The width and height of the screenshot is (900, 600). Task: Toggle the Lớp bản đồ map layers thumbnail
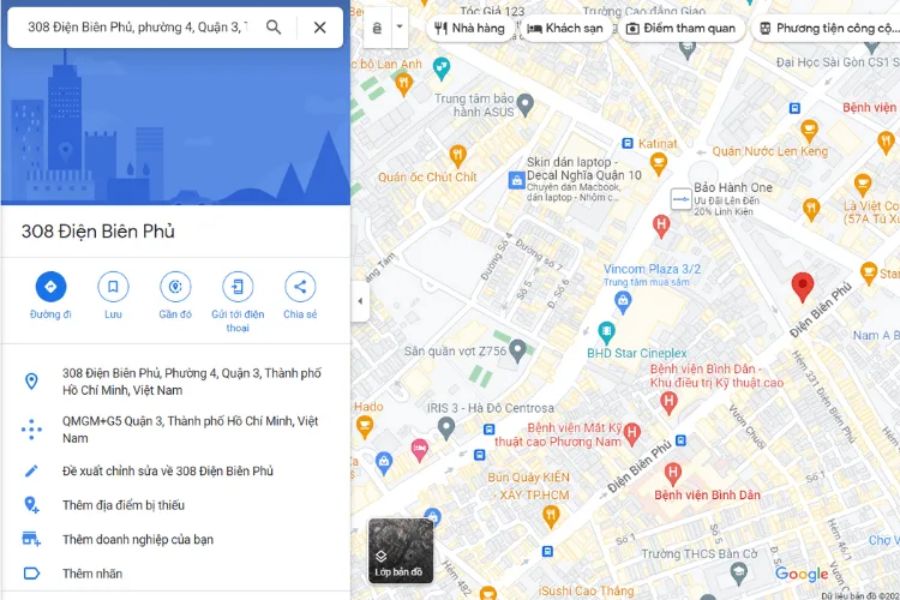click(401, 550)
